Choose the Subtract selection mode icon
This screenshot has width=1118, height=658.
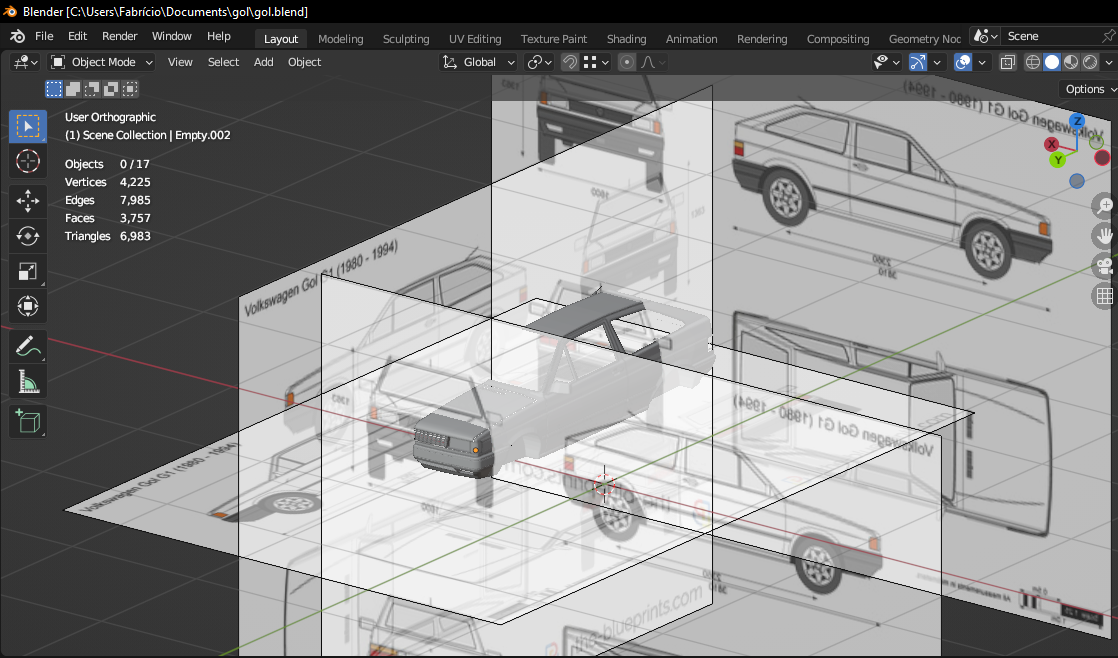[92, 89]
